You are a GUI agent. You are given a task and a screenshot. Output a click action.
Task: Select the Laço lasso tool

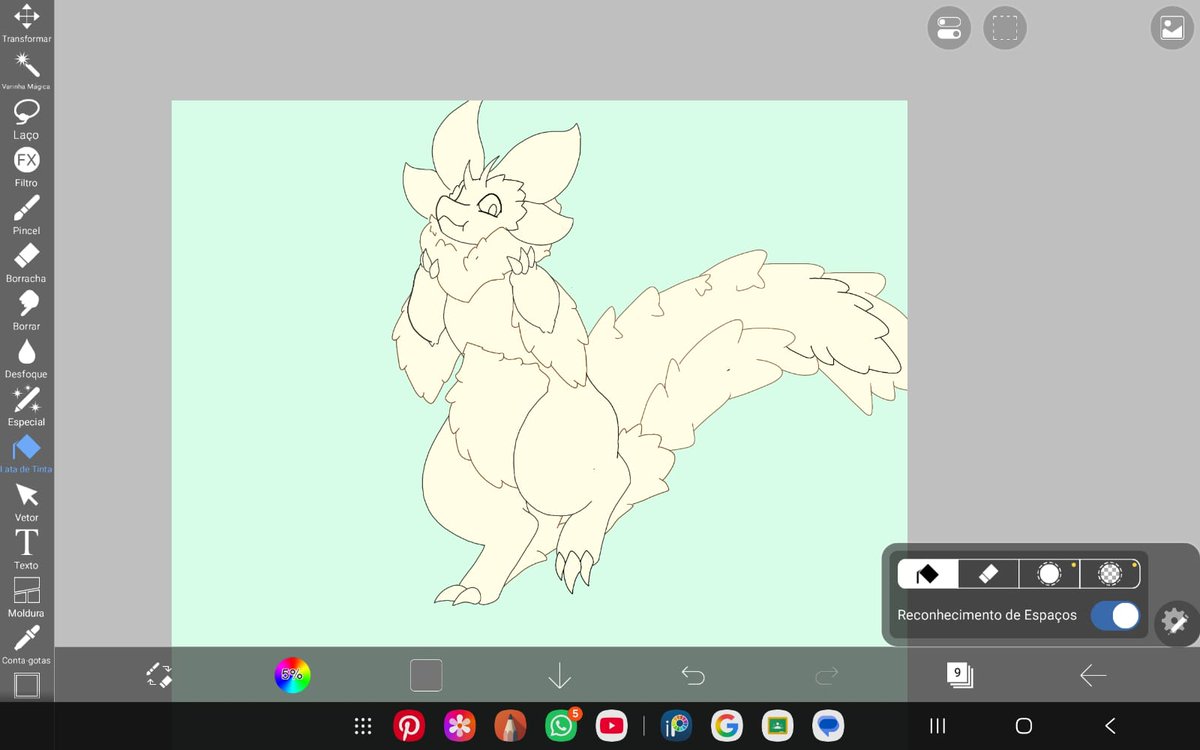coord(26,118)
